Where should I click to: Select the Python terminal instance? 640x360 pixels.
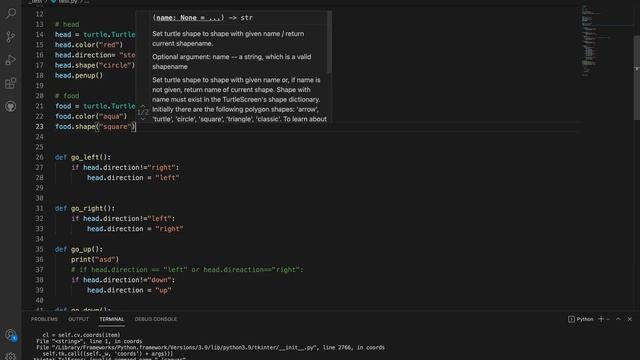point(580,319)
